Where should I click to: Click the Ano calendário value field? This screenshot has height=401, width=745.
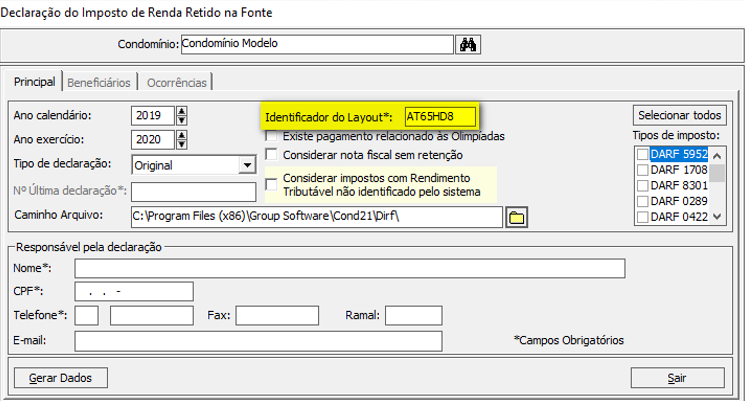(x=153, y=115)
